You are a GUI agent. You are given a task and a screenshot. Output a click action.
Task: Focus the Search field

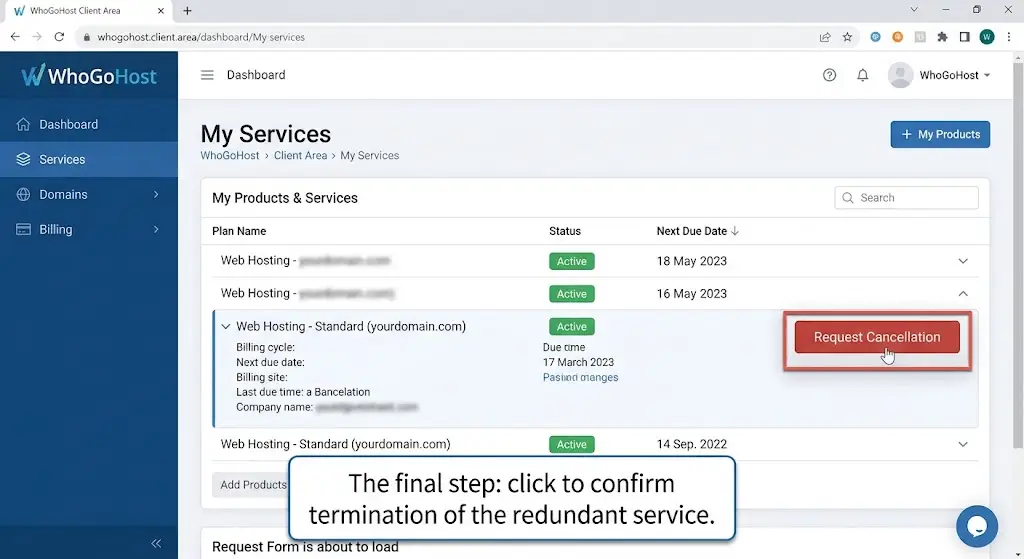(x=906, y=198)
